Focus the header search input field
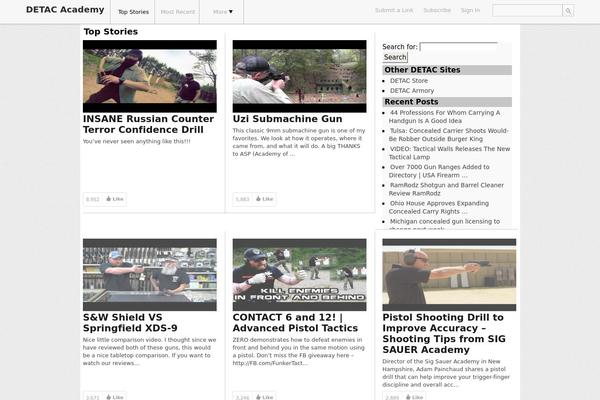Screen dimensions: 600x400 point(527,11)
